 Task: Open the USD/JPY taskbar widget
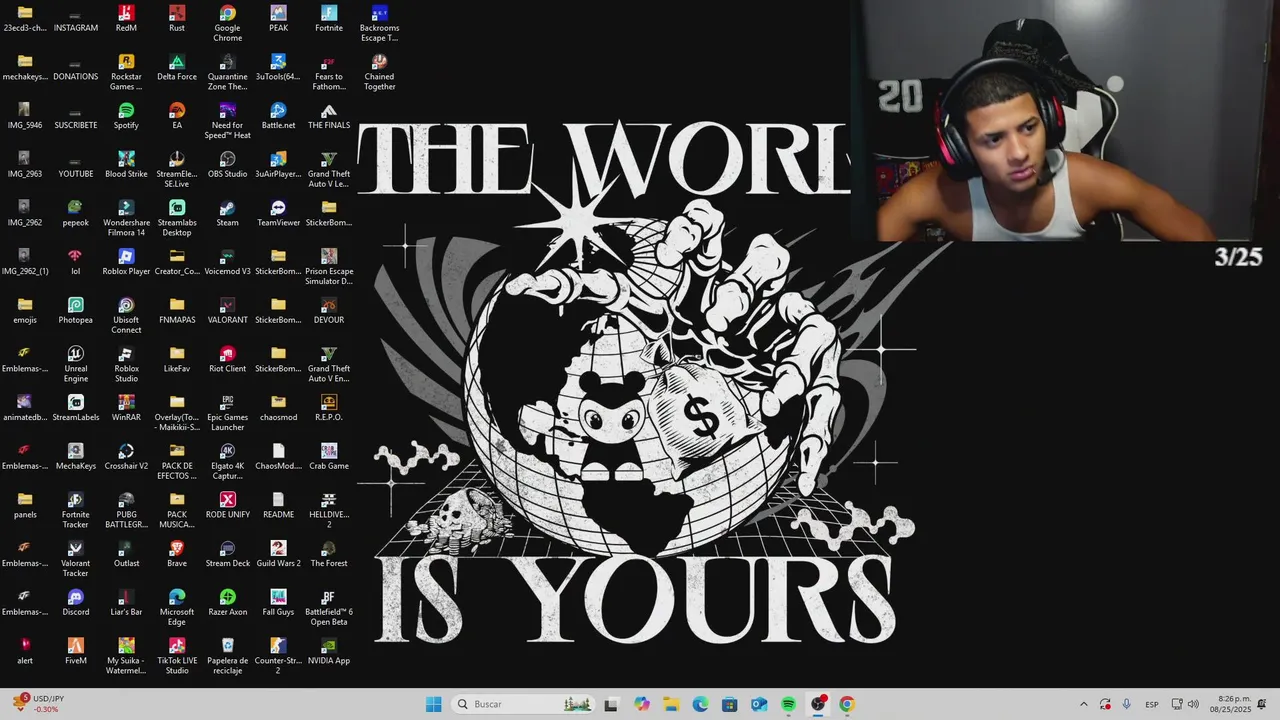(40, 704)
